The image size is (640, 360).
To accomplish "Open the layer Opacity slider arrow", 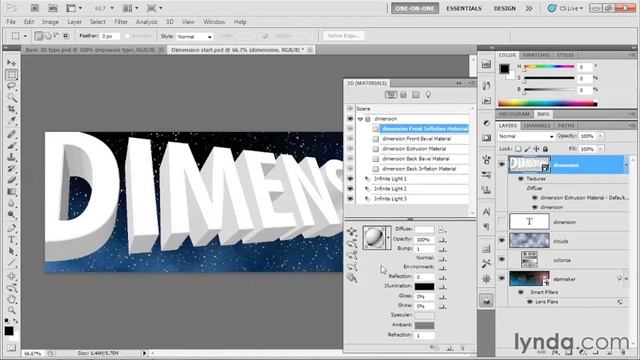I will pos(600,136).
